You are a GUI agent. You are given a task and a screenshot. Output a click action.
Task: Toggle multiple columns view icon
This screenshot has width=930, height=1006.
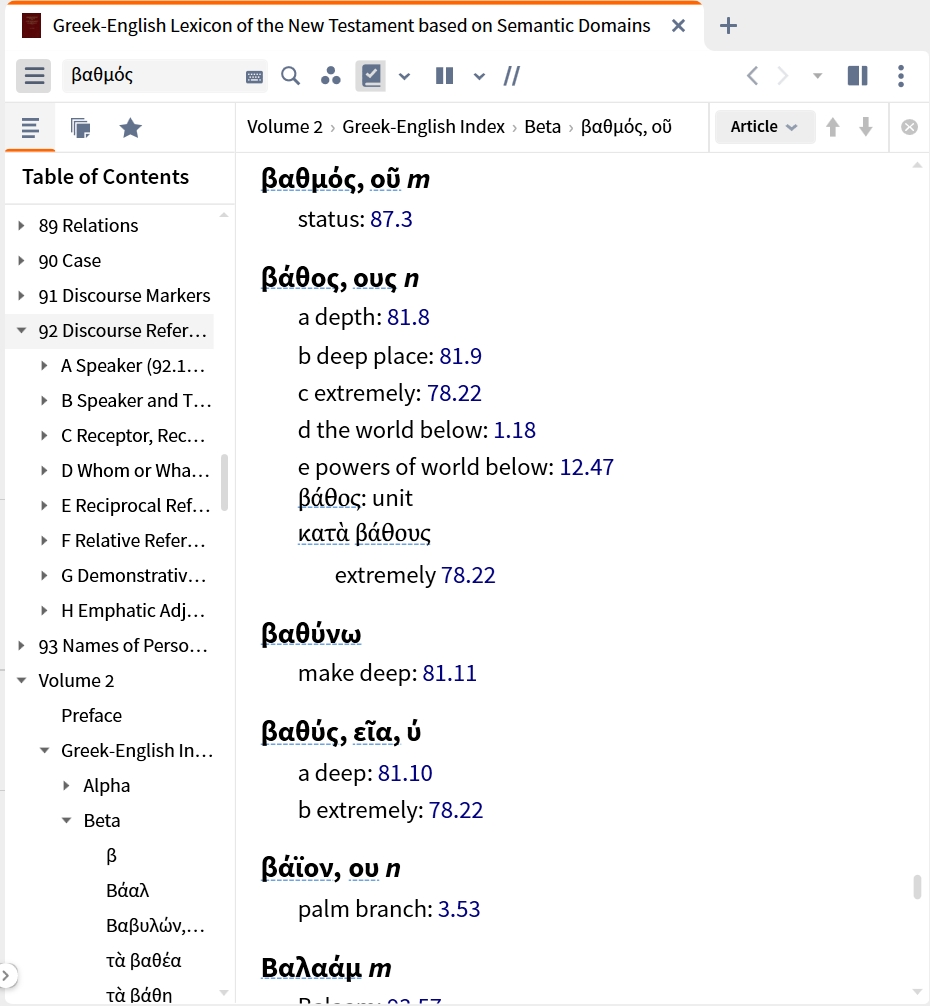coord(444,76)
